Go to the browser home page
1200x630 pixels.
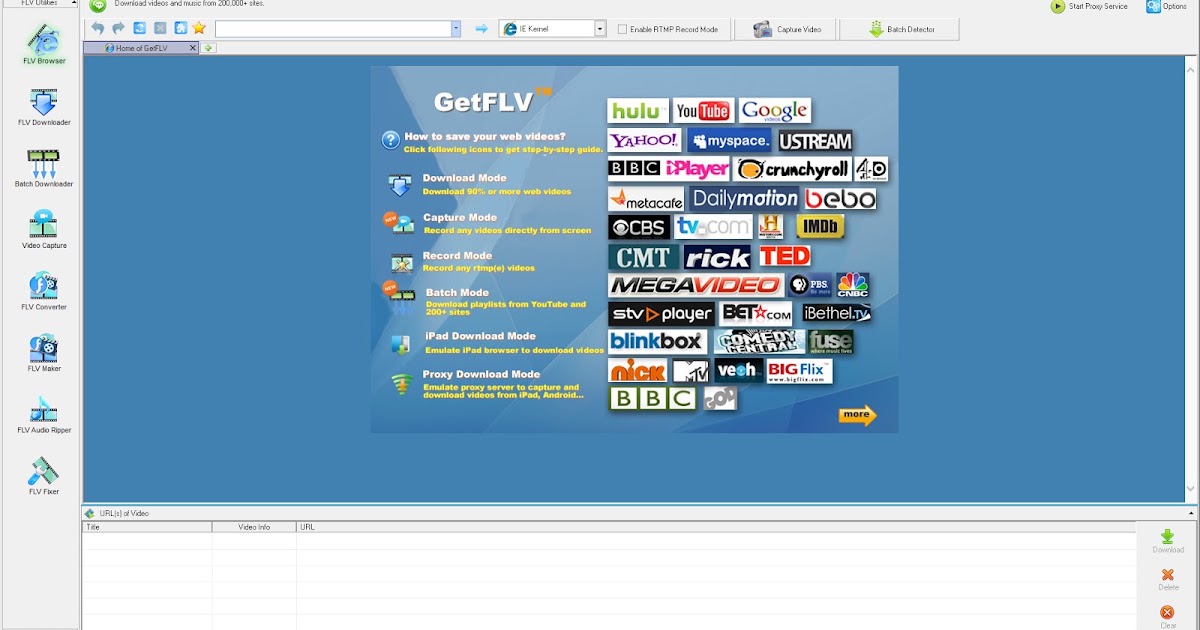click(180, 29)
